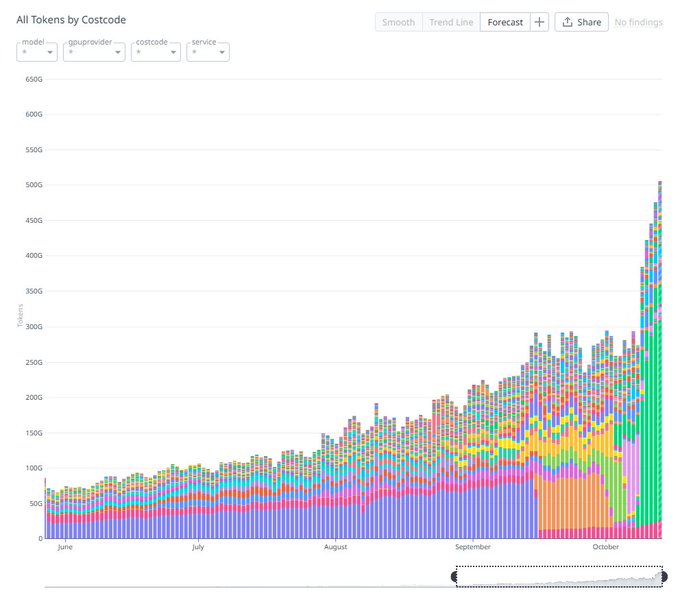The width and height of the screenshot is (680, 613).
Task: Toggle the Smooth option
Action: (399, 22)
